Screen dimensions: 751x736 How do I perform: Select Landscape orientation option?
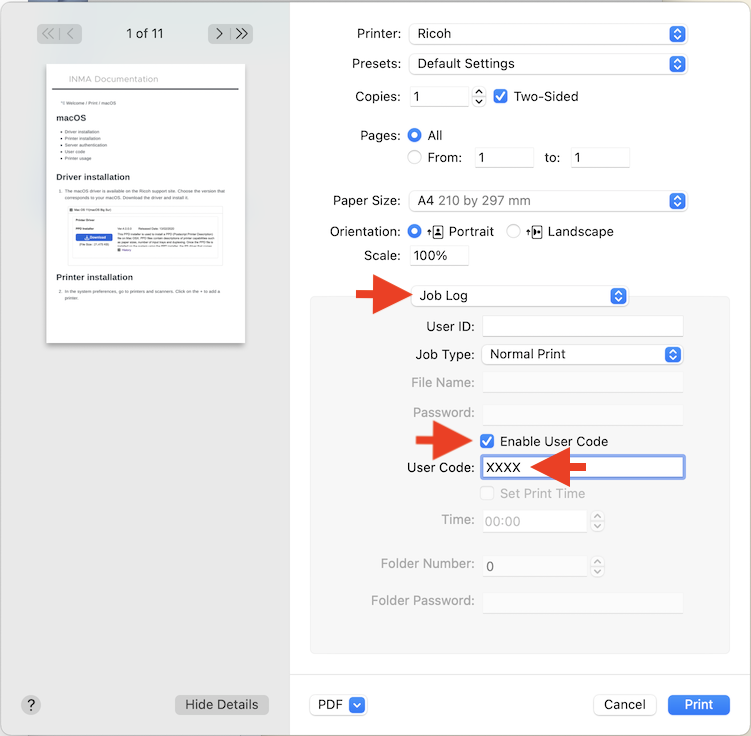513,231
